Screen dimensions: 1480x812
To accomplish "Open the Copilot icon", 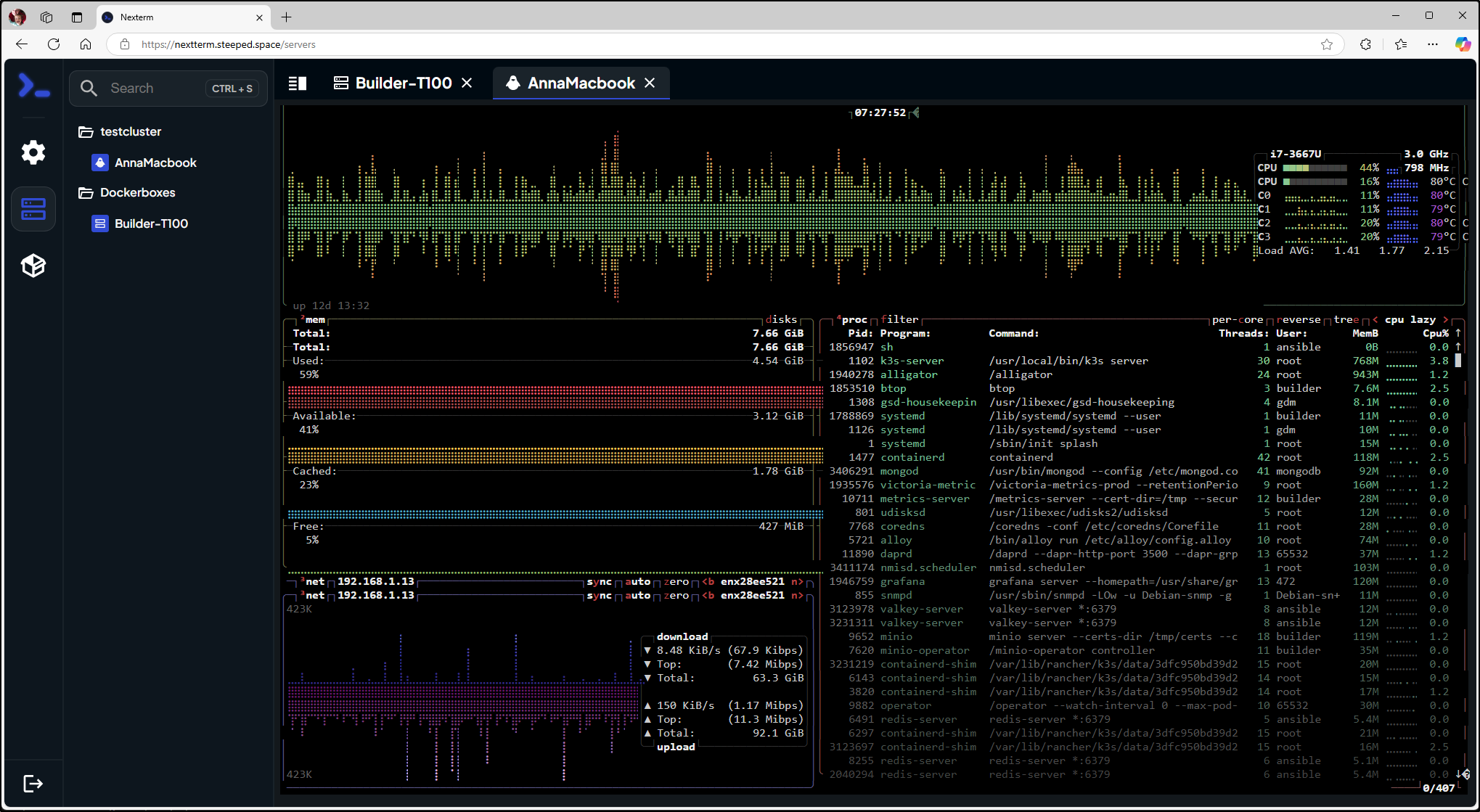I will click(x=1463, y=44).
